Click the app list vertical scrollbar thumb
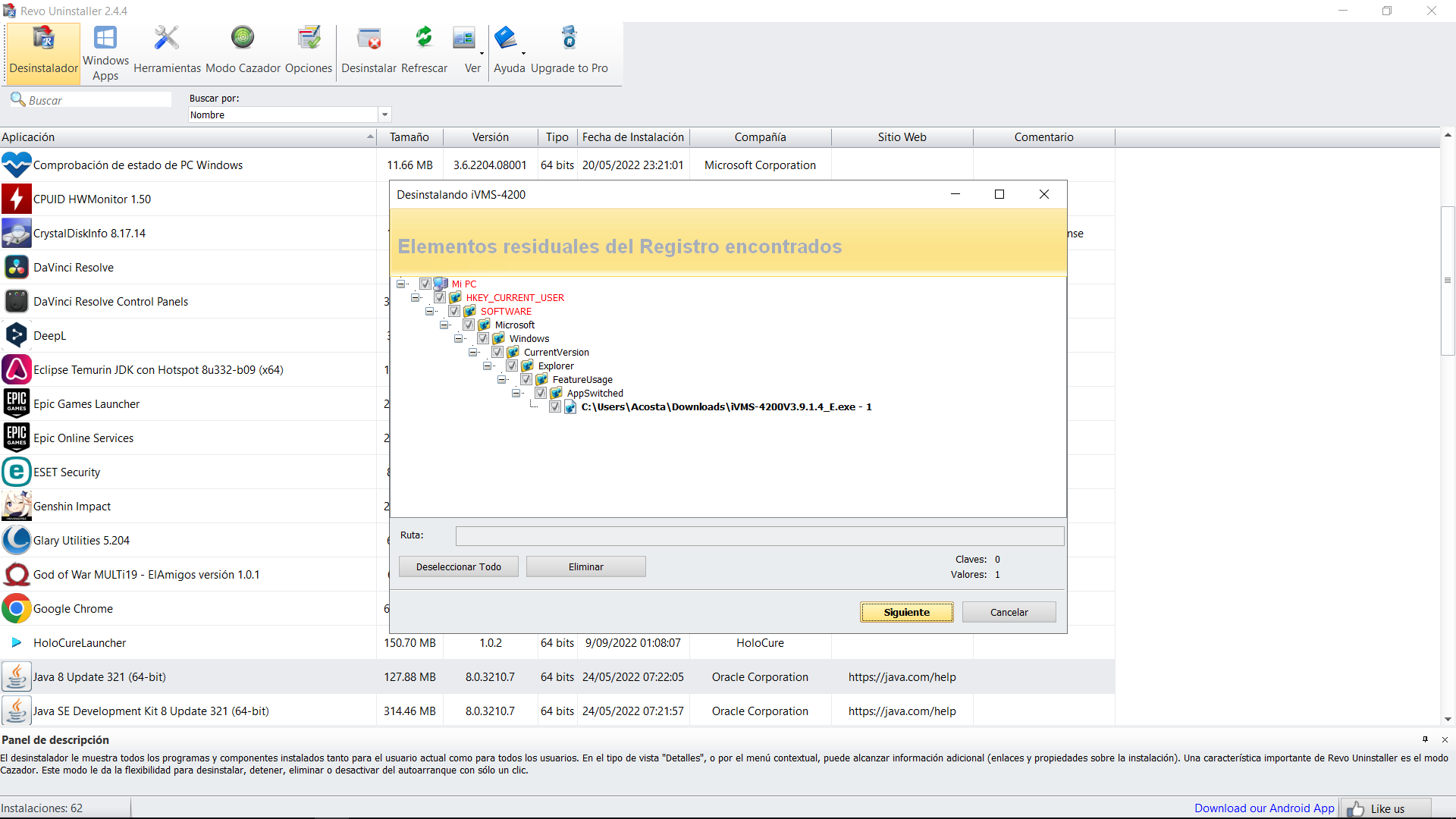Image resolution: width=1456 pixels, height=819 pixels. click(x=1448, y=281)
